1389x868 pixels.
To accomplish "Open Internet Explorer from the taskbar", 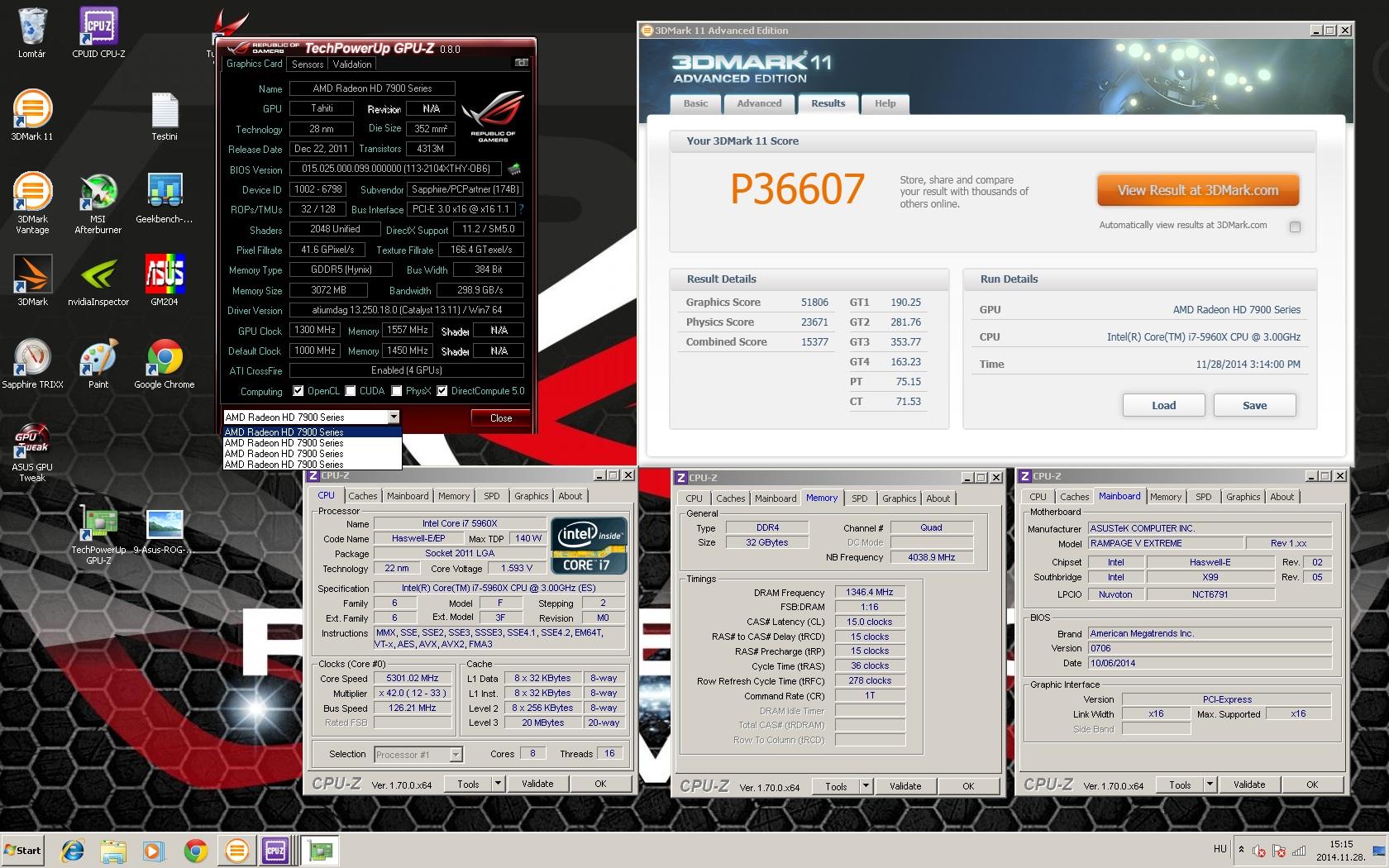I will [x=73, y=850].
